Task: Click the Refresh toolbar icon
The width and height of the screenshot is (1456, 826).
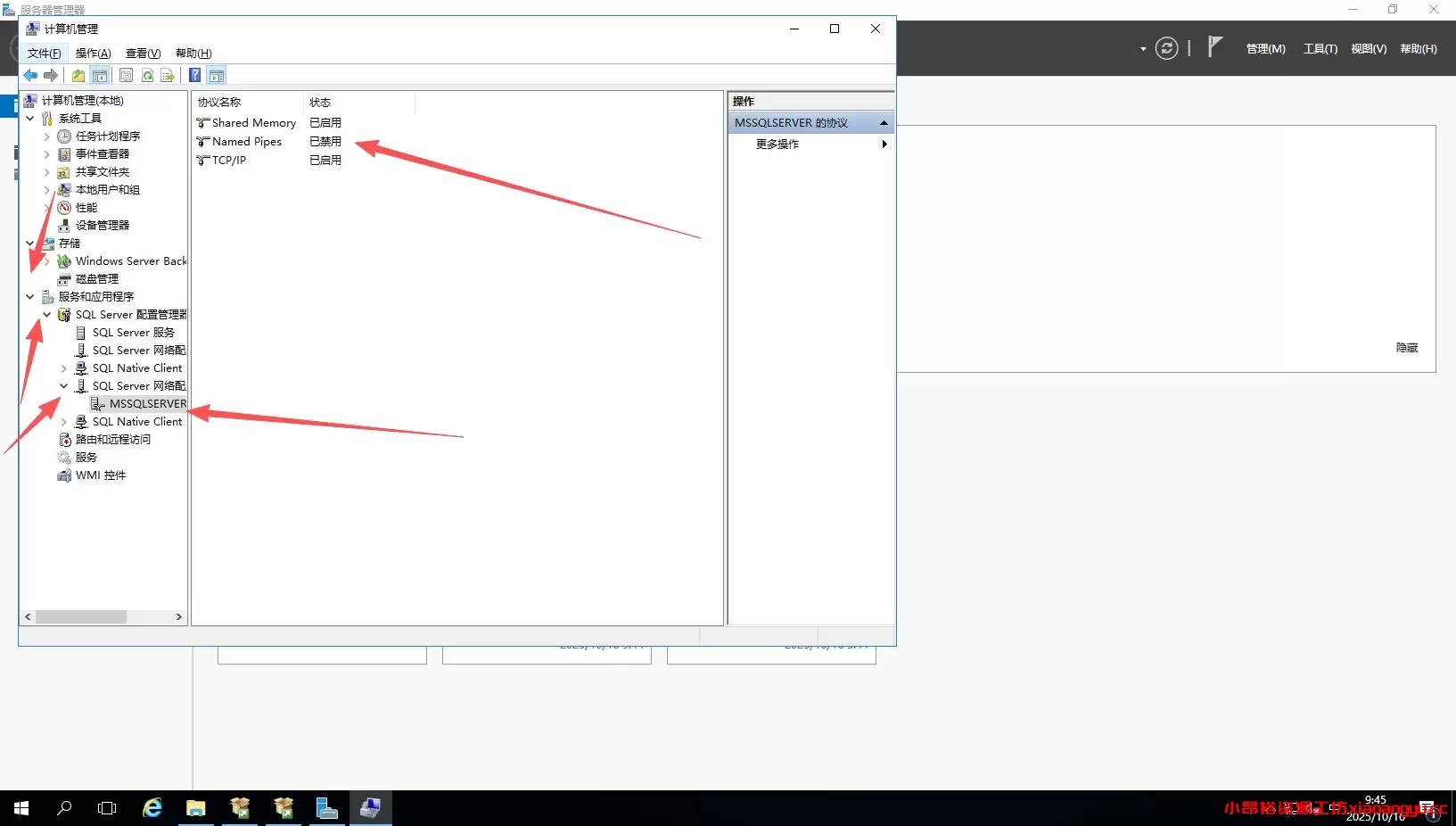Action: (147, 76)
